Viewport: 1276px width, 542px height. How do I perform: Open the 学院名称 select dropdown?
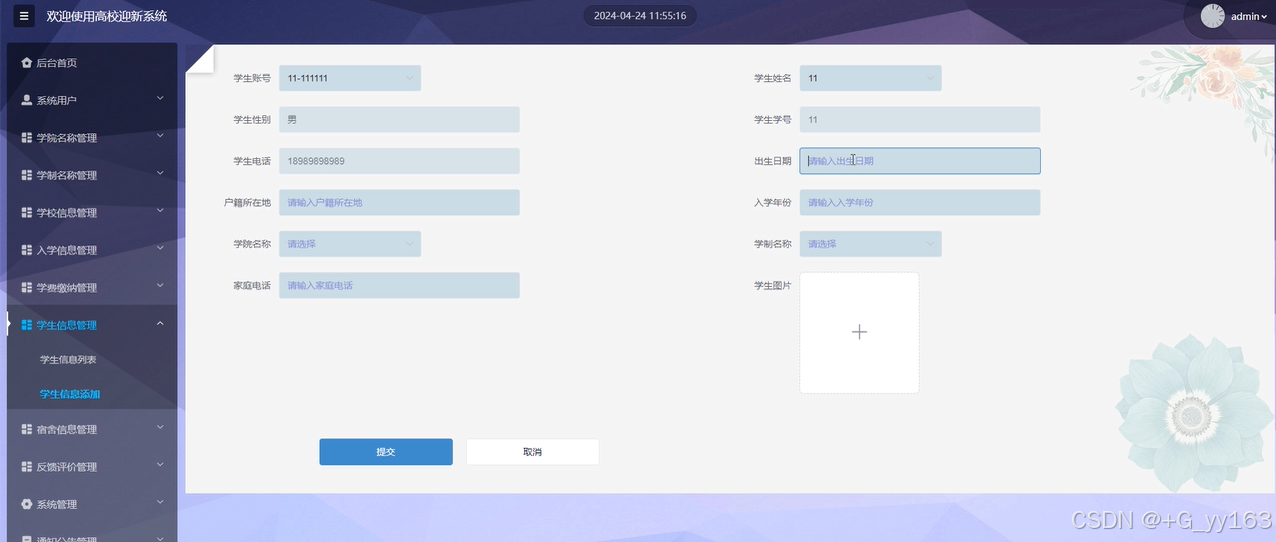pos(350,244)
